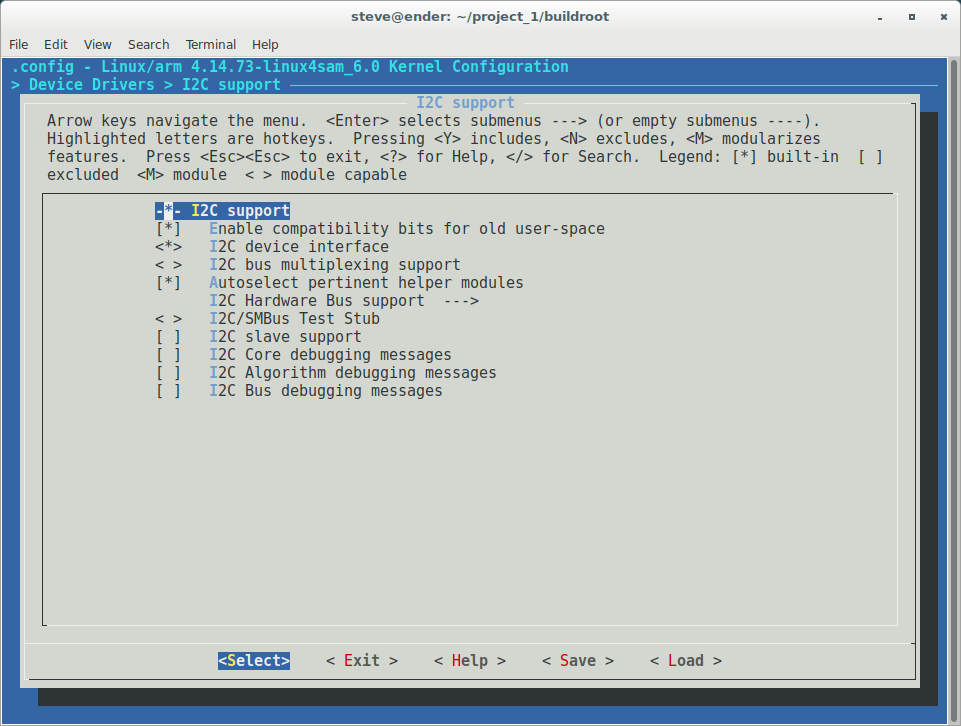
Task: Open the View menu
Action: 97,44
